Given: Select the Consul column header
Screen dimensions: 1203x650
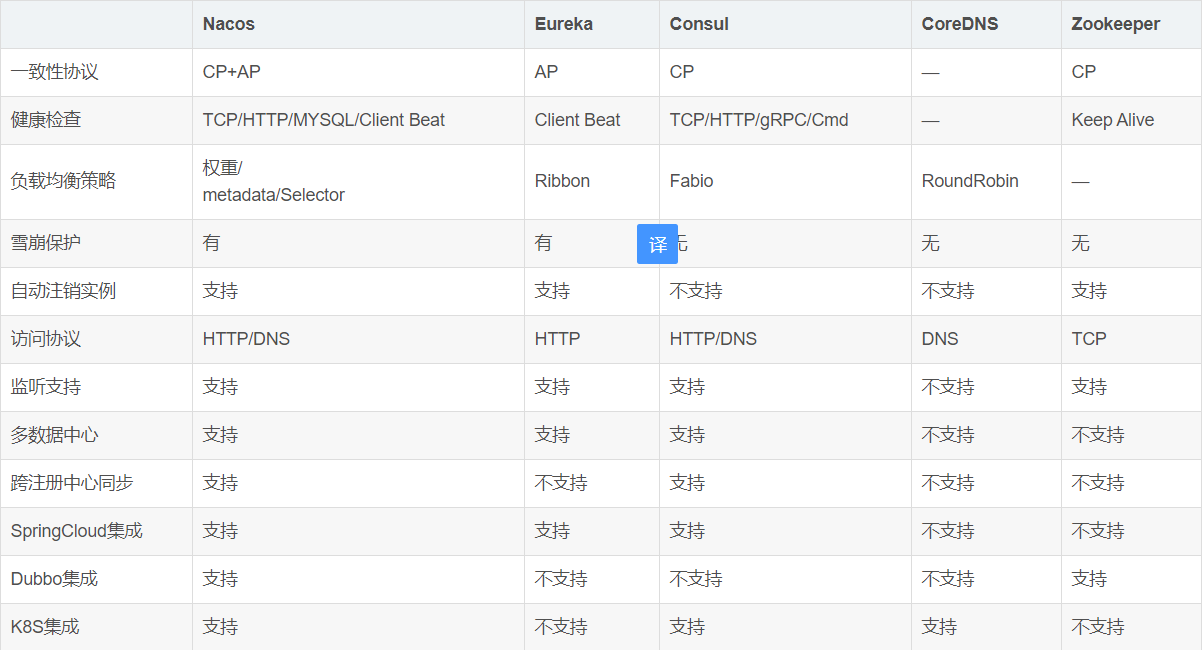Looking at the screenshot, I should coord(699,24).
